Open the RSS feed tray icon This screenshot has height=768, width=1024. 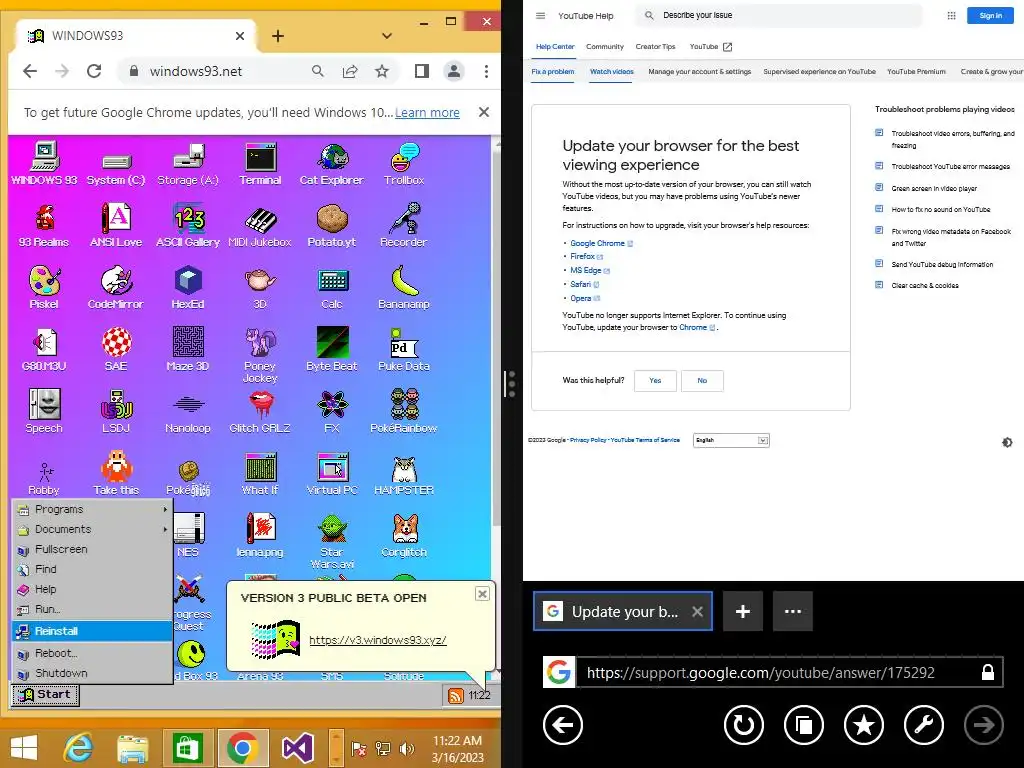[456, 696]
